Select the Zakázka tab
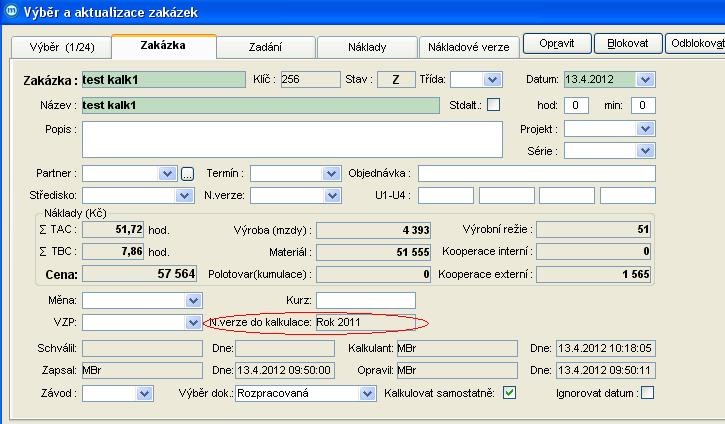The height and width of the screenshot is (424, 725). (164, 46)
